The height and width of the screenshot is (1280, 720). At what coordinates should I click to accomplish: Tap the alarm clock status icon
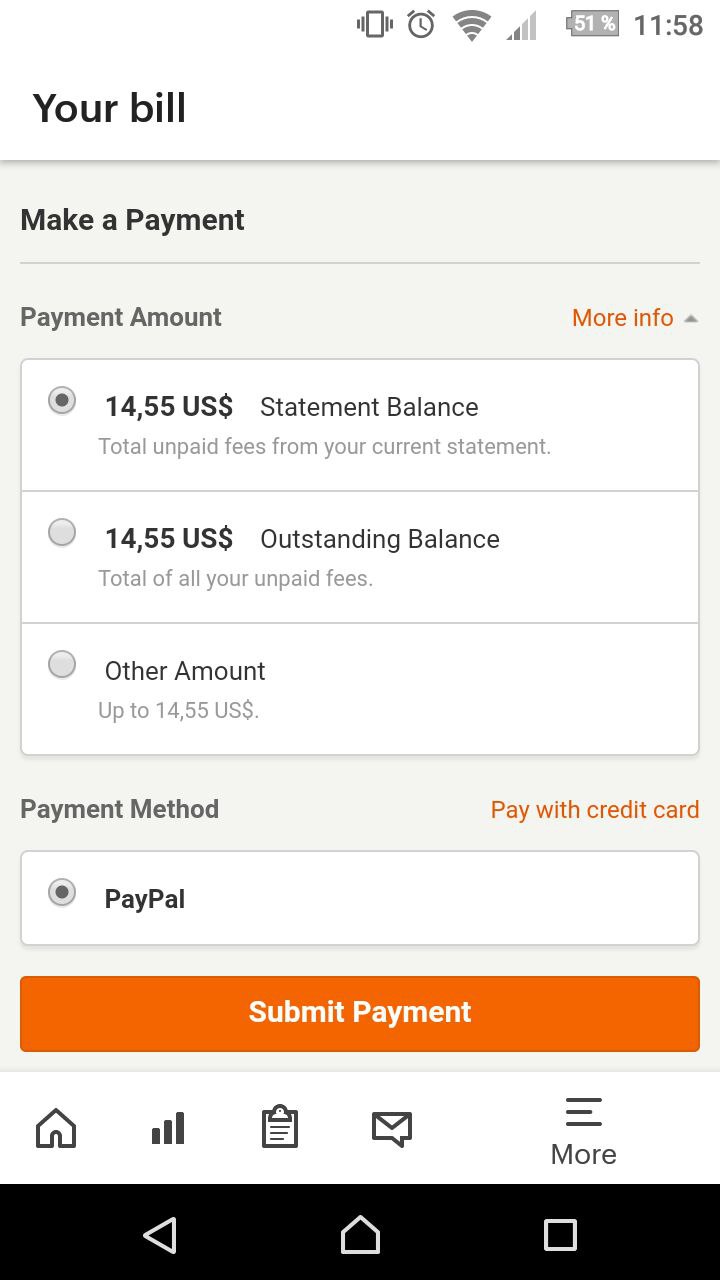pyautogui.click(x=421, y=25)
